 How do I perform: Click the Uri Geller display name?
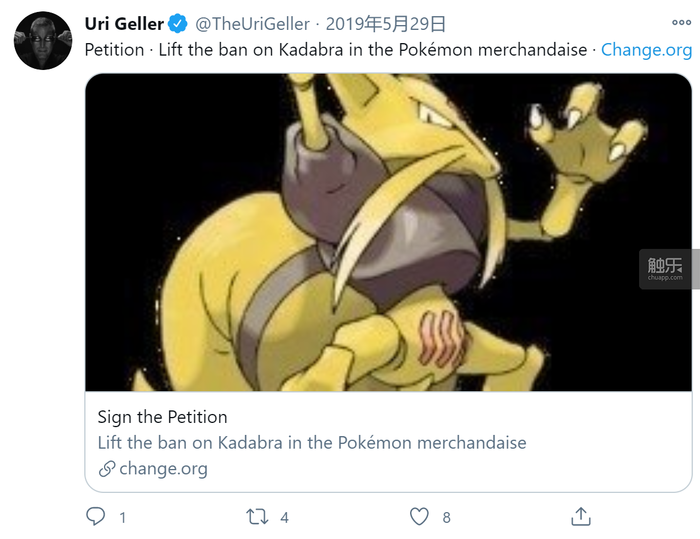124,24
